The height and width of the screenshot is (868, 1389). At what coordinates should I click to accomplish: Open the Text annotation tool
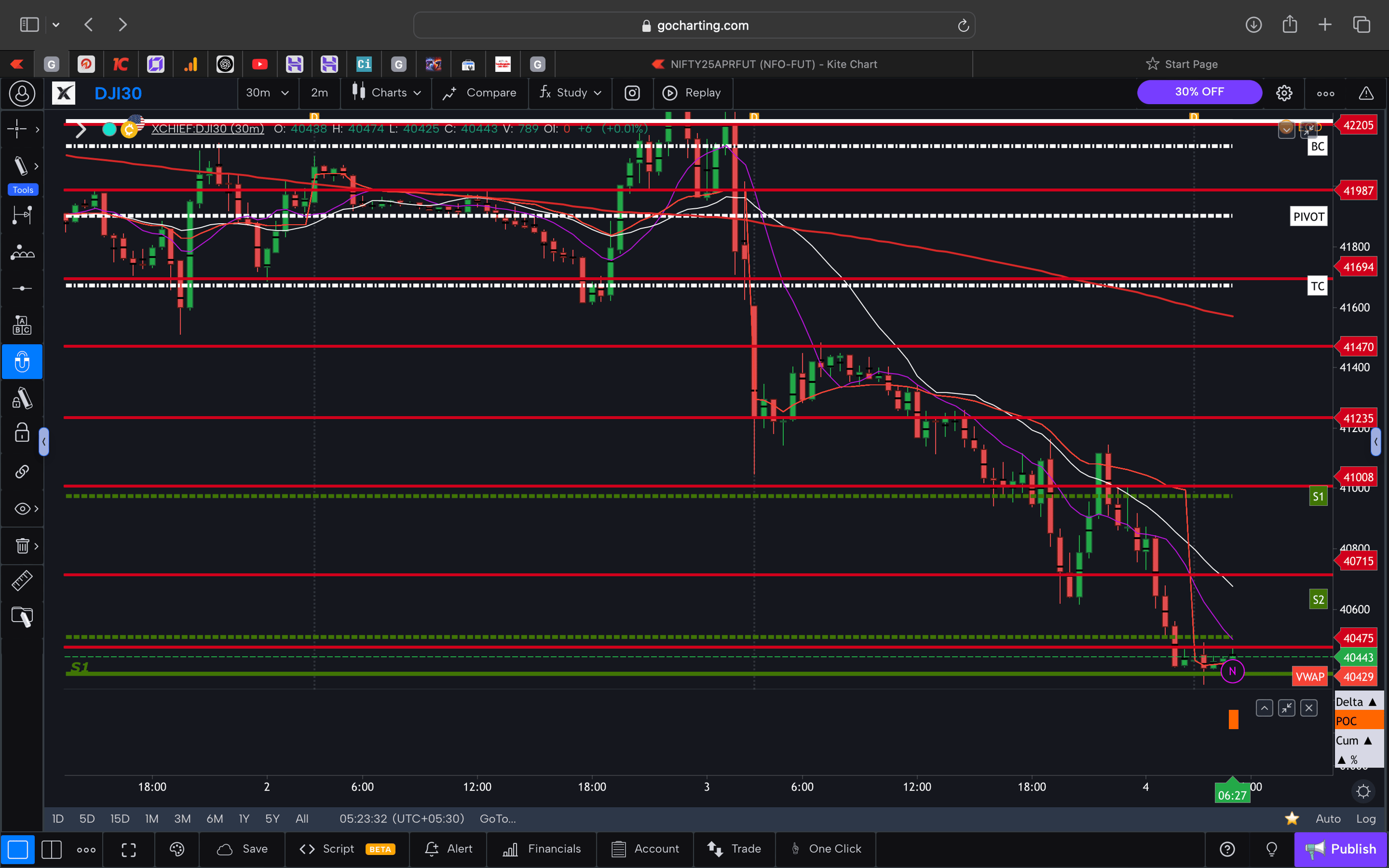pos(22,324)
